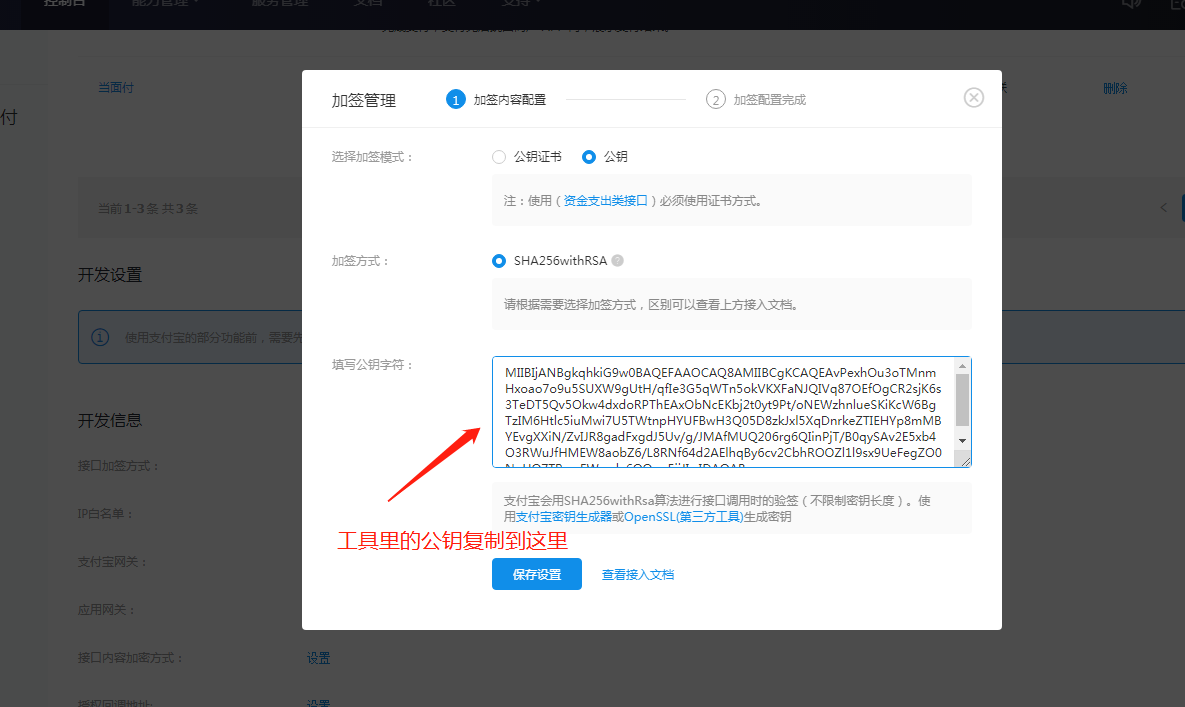Viewport: 1185px width, 707px height.
Task: Click 保存设置 to save the settings
Action: (x=536, y=574)
